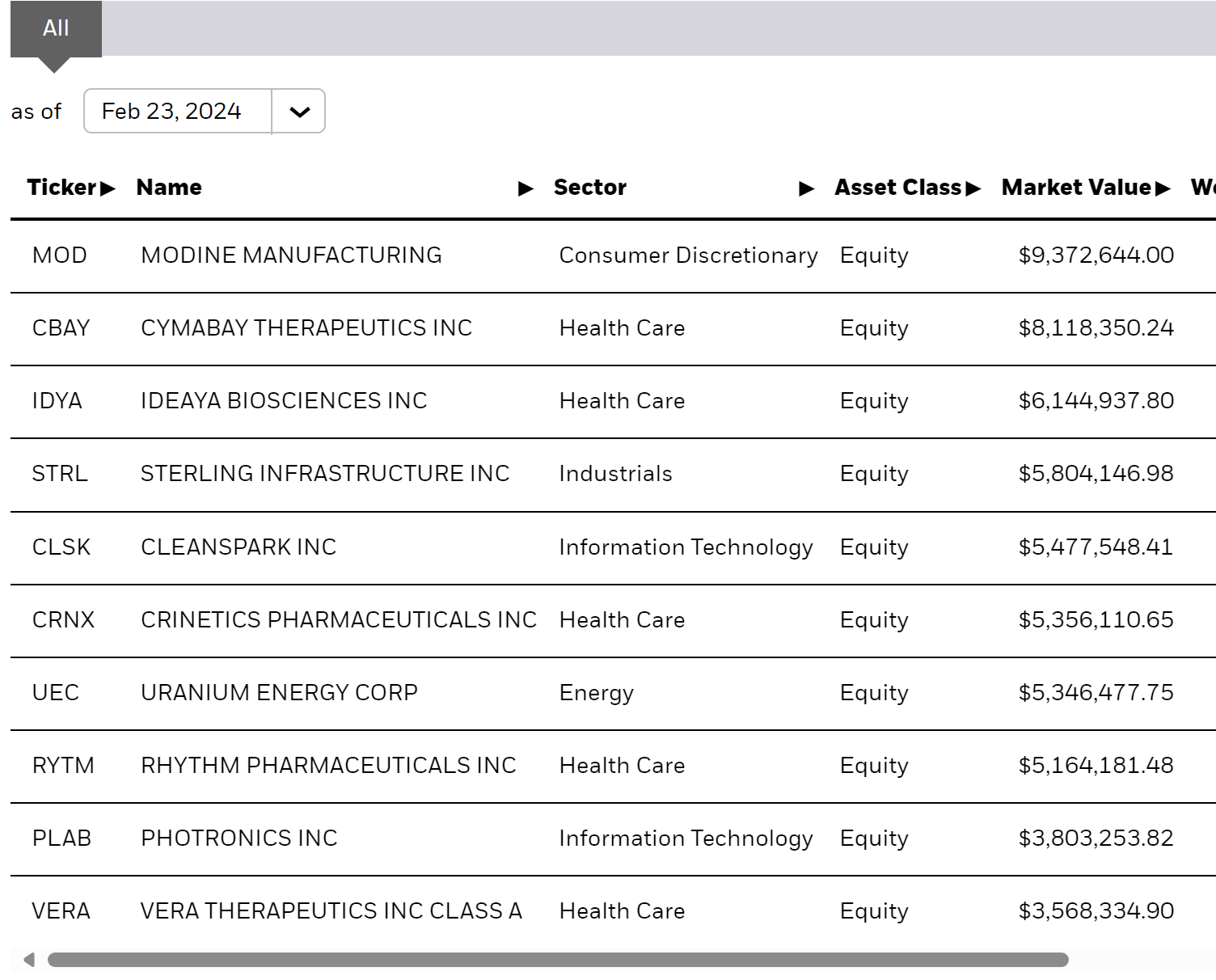Click market value $6,144,937.80
The image size is (1216, 980).
tap(1096, 401)
